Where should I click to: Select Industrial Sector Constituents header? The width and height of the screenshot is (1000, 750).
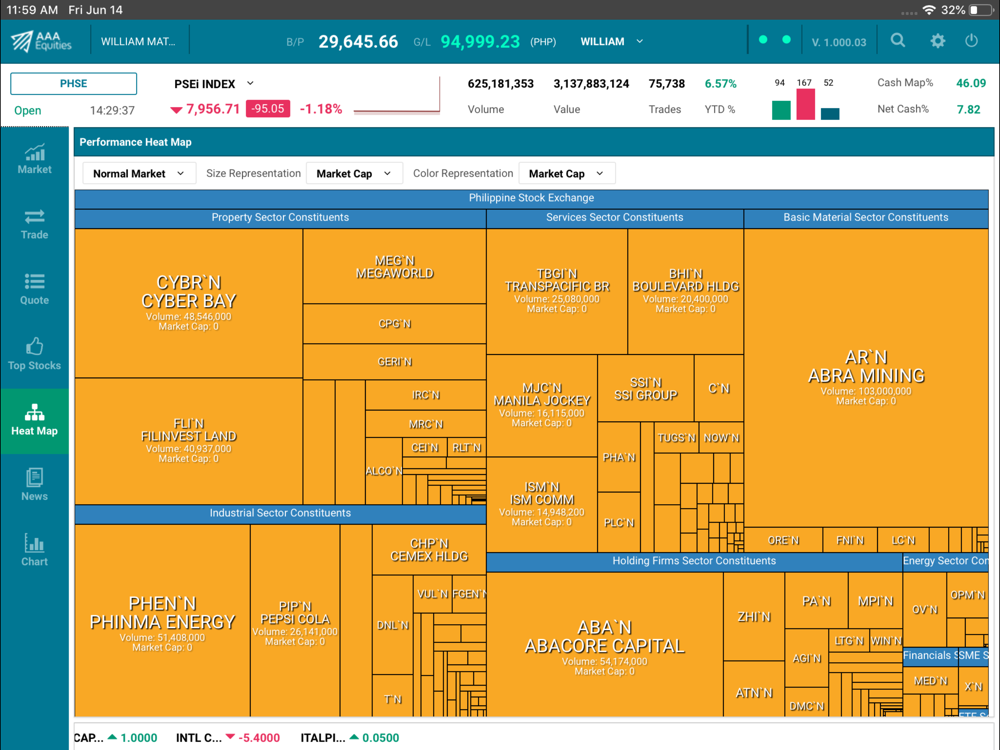click(280, 513)
